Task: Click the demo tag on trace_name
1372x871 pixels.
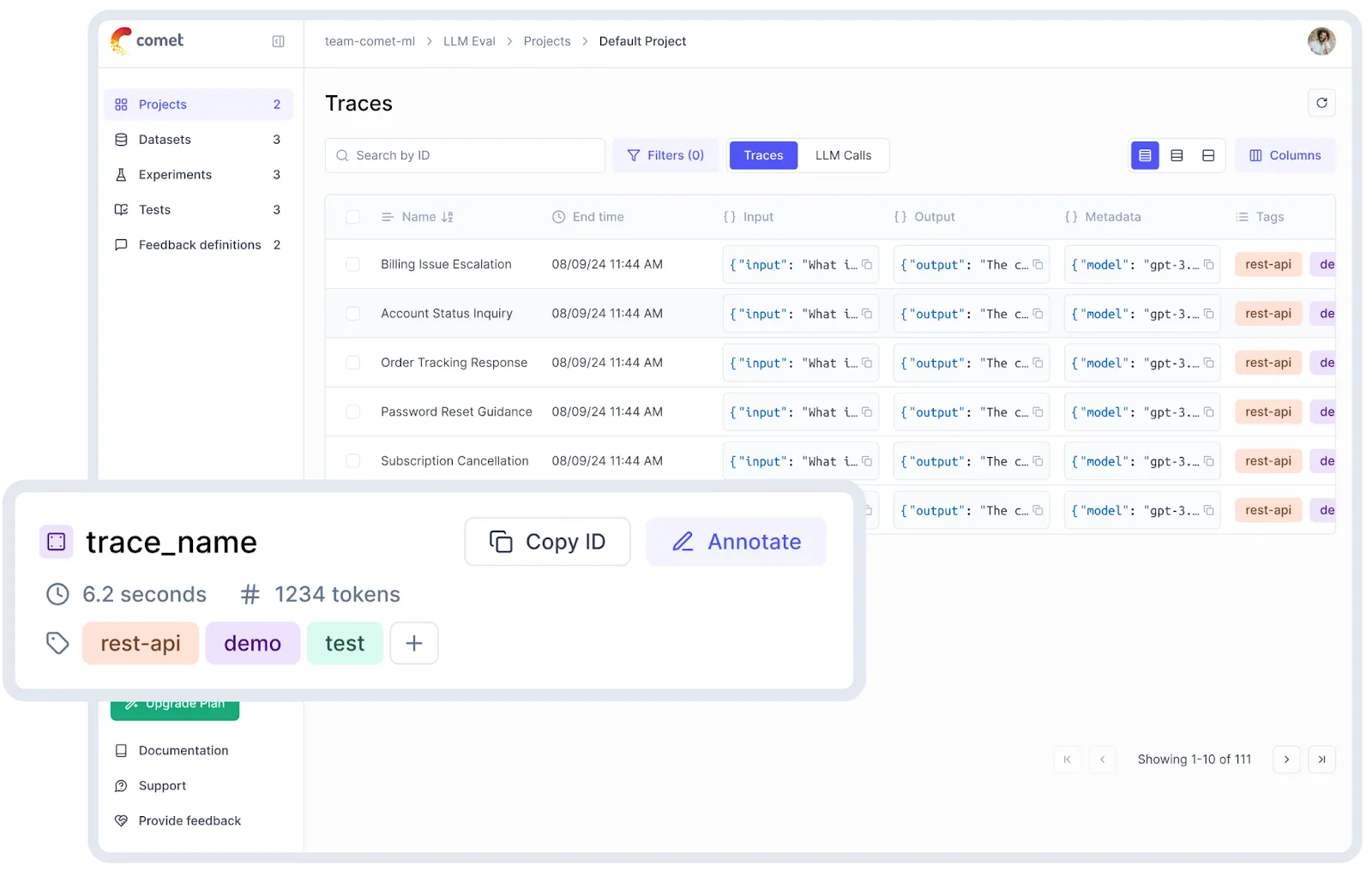Action: [x=253, y=643]
